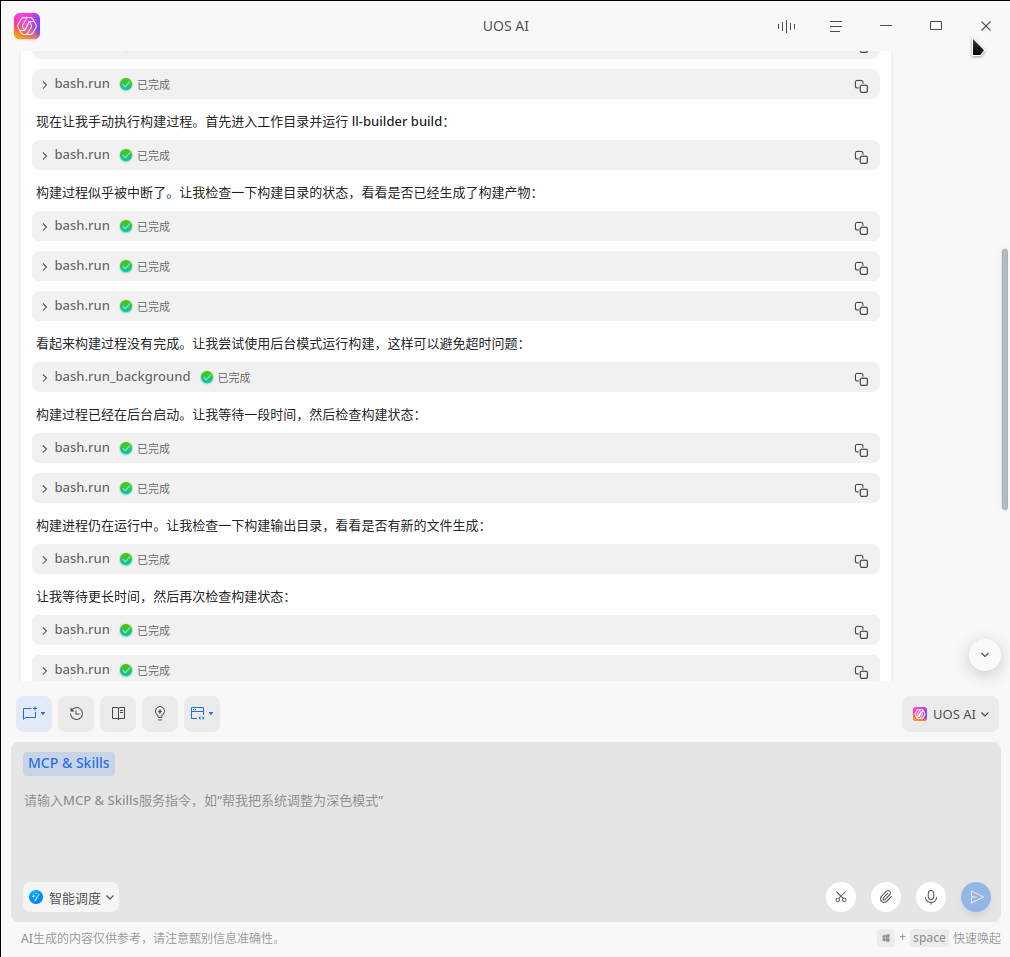1010x957 pixels.
Task: Copy bash.run output directly under '构建过程似乎被中断了'
Action: [861, 228]
